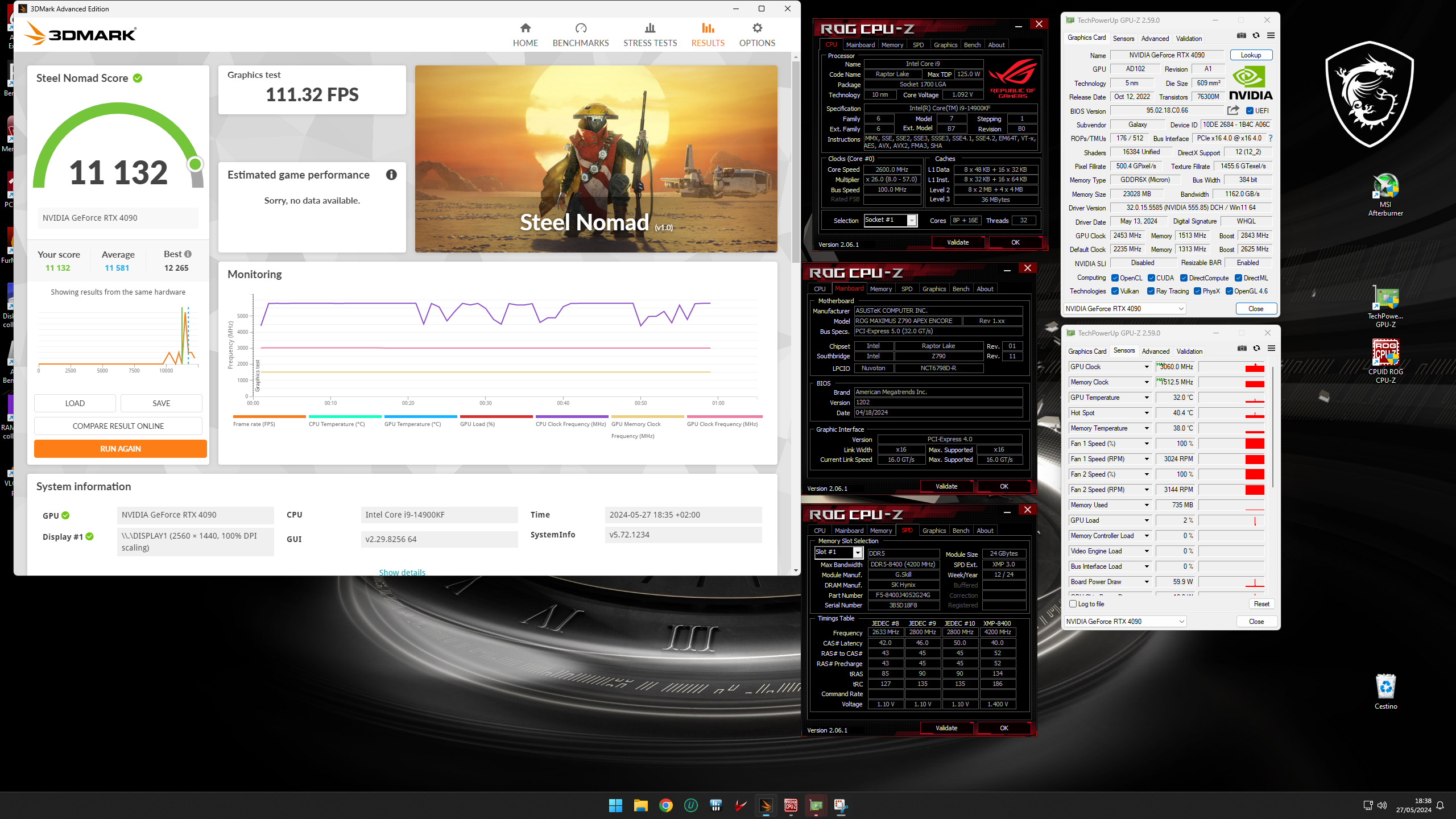Open HOME icon in 3DMark navigation

[525, 28]
